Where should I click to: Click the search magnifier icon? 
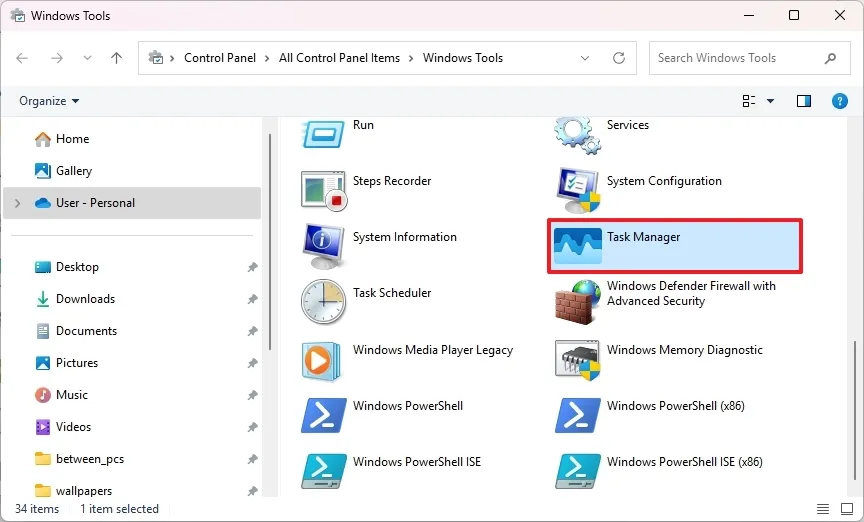point(830,58)
